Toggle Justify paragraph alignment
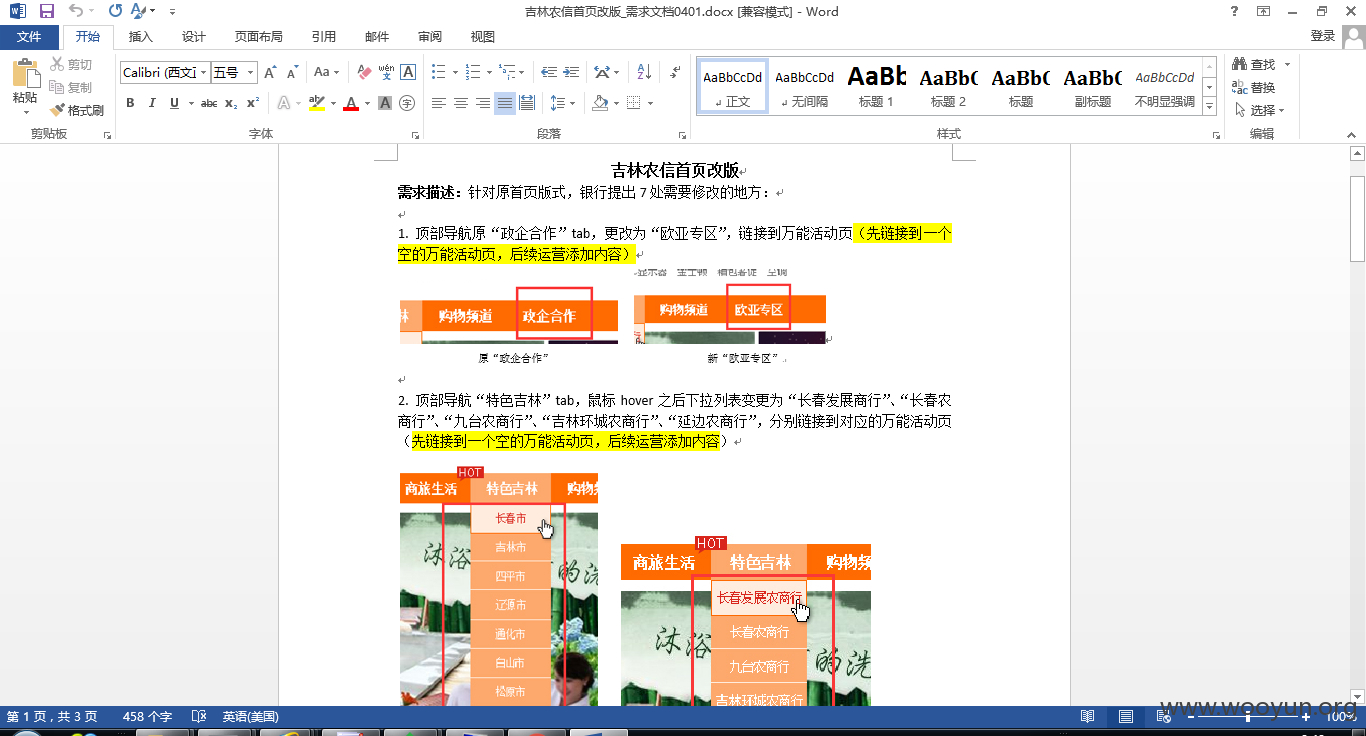 coord(505,103)
